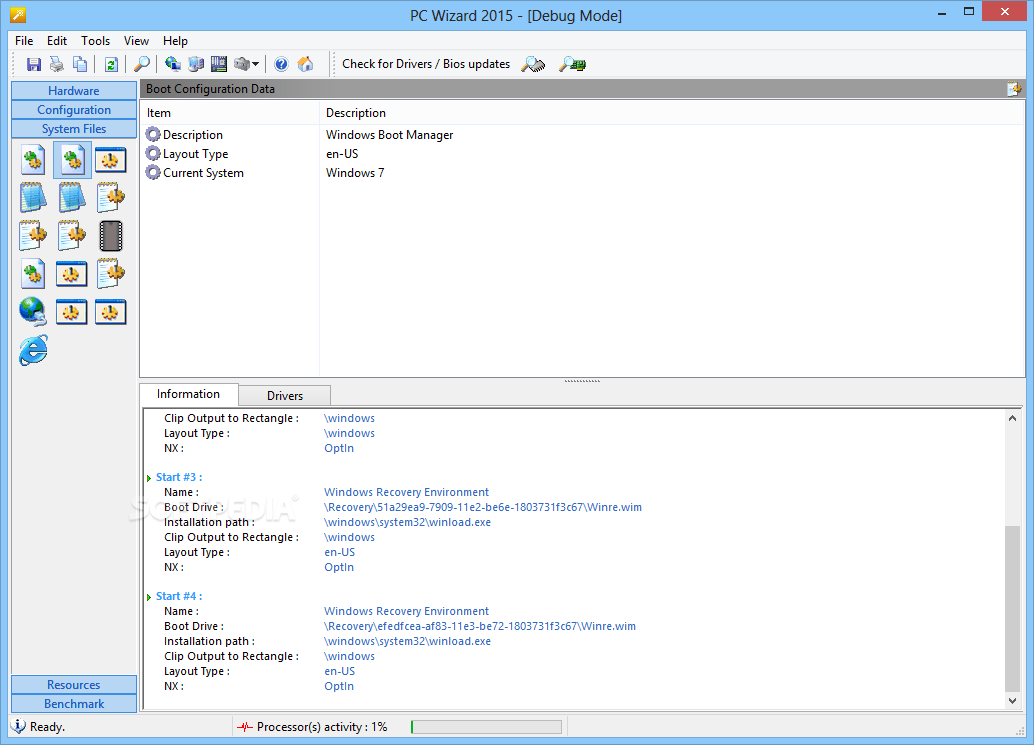Click the Item column header
The image size is (1034, 745).
click(x=230, y=113)
